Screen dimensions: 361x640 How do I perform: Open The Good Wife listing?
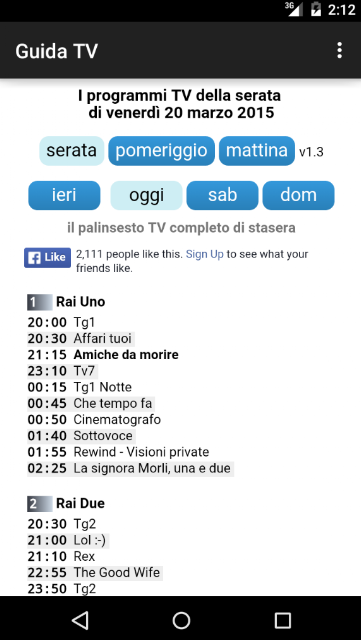(116, 573)
